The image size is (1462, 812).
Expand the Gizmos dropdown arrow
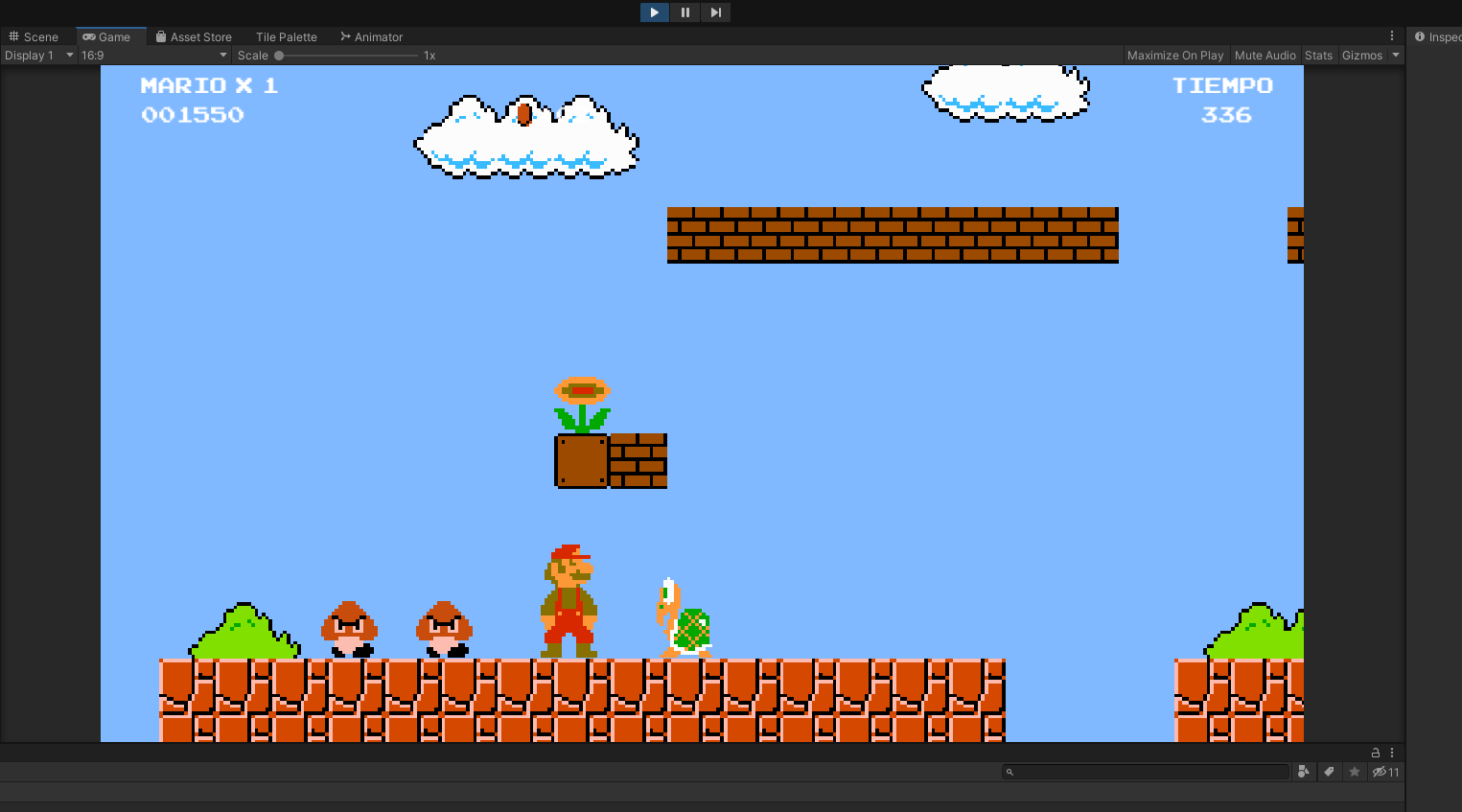1396,56
